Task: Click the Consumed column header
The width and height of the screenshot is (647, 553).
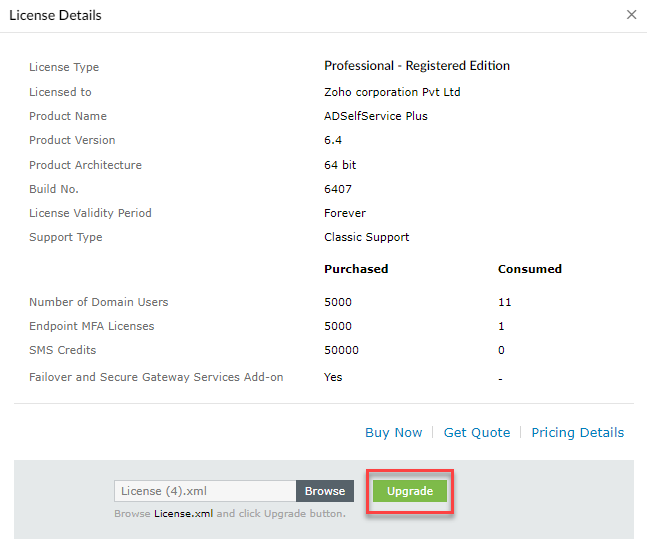Action: (530, 269)
